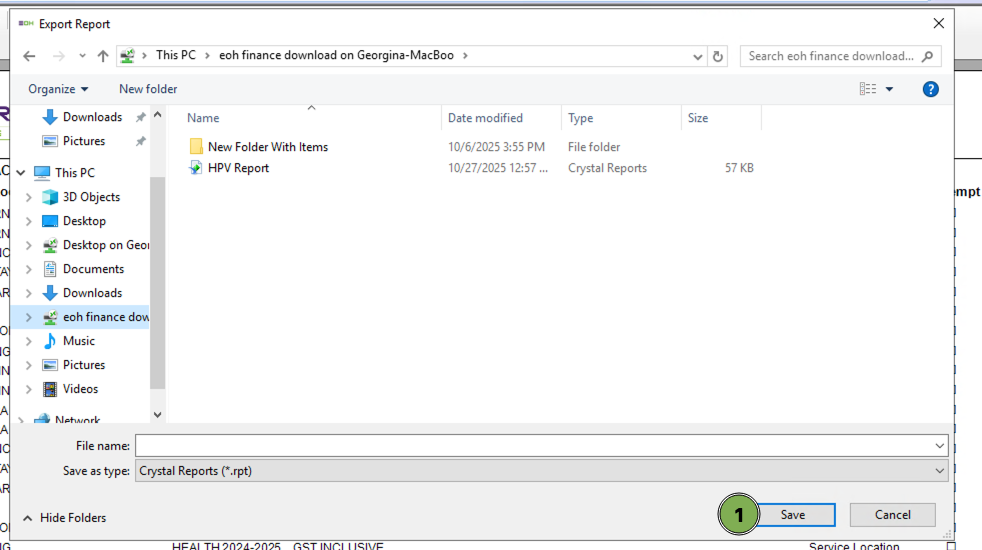
Task: Select the HPV Report file
Action: 238,168
